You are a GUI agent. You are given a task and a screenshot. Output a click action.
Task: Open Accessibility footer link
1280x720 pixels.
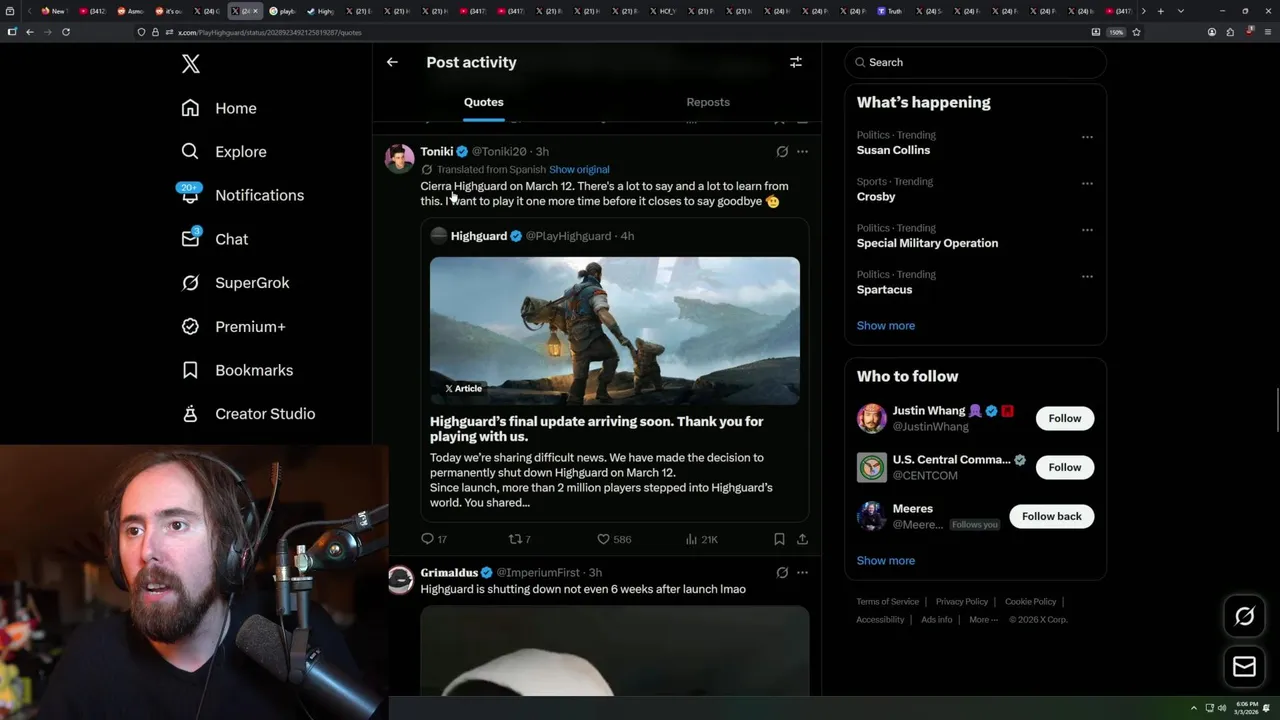(880, 620)
